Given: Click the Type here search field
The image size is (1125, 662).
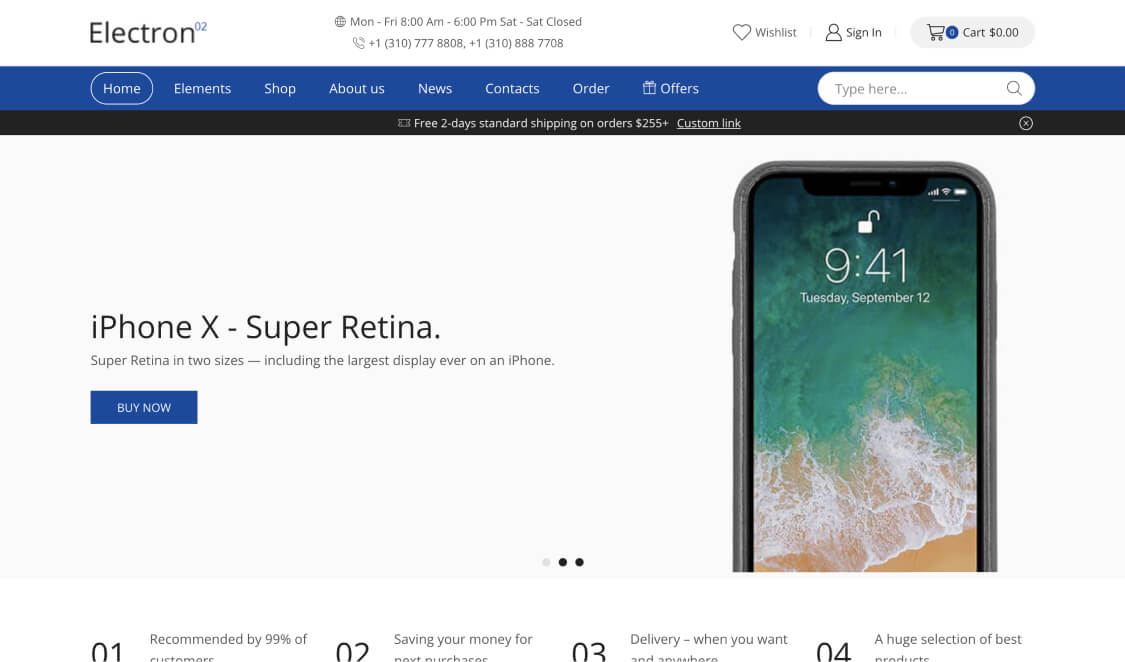Looking at the screenshot, I should [915, 88].
